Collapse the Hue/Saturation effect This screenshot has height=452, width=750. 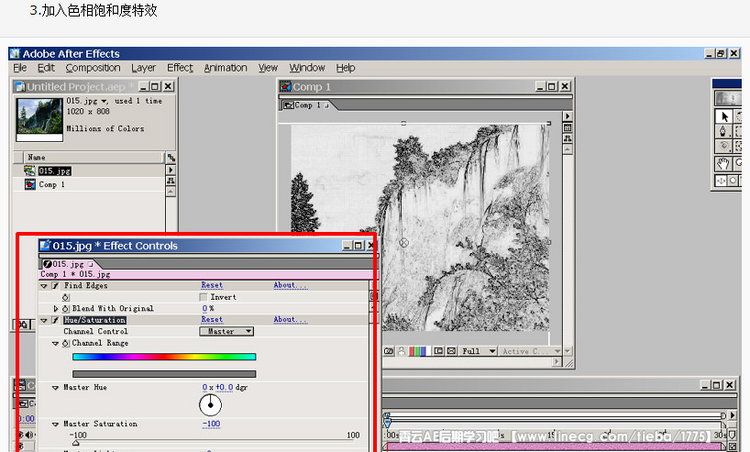tap(44, 320)
